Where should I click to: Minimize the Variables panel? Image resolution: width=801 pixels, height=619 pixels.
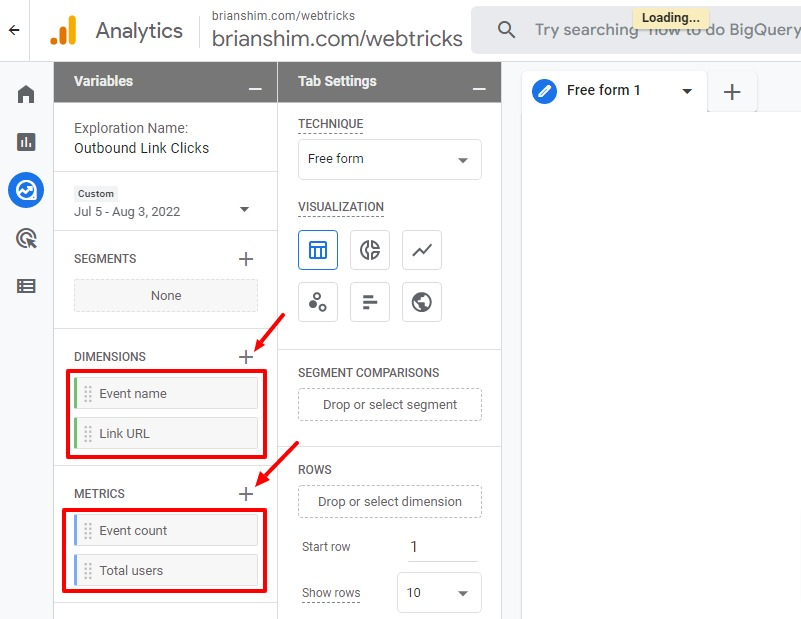256,89
